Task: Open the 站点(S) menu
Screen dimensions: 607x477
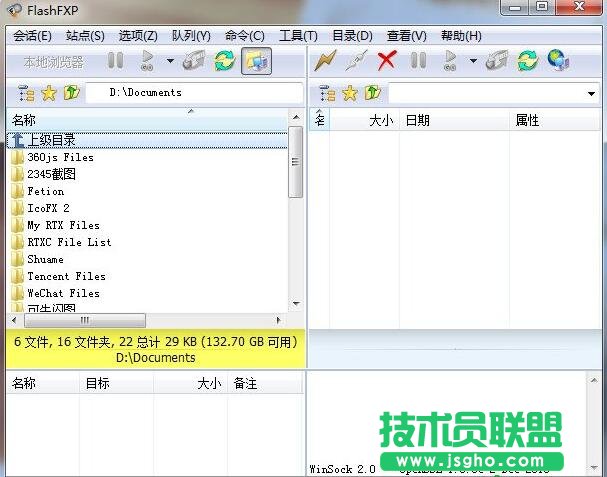Action: [85, 36]
